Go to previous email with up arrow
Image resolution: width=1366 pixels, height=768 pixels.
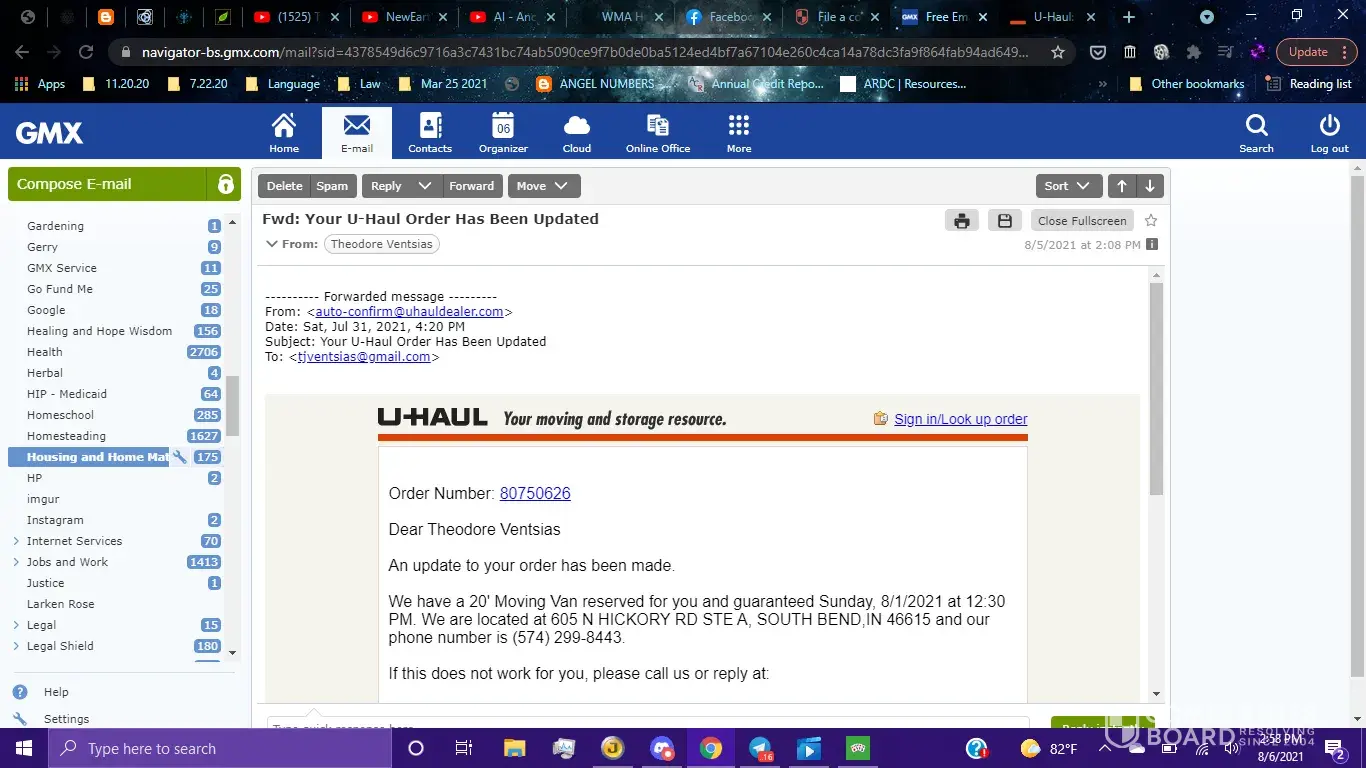[1122, 186]
